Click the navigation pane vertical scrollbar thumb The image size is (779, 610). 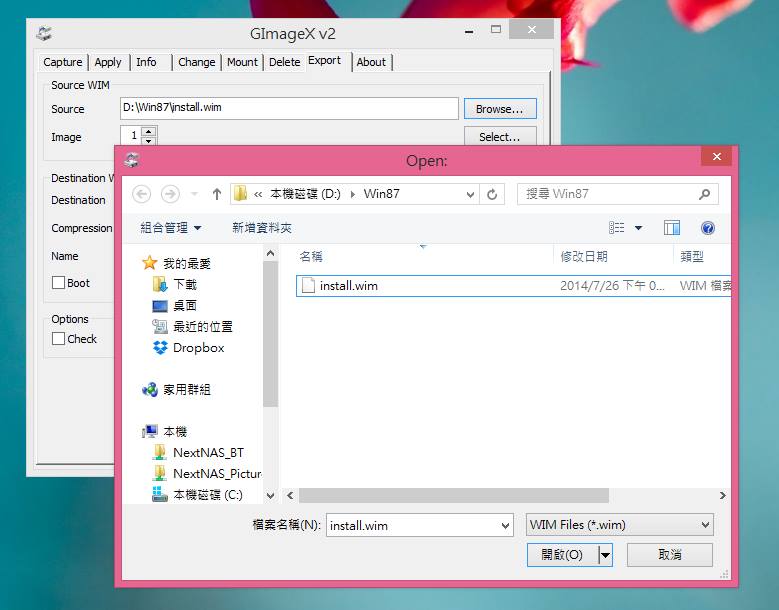point(270,334)
